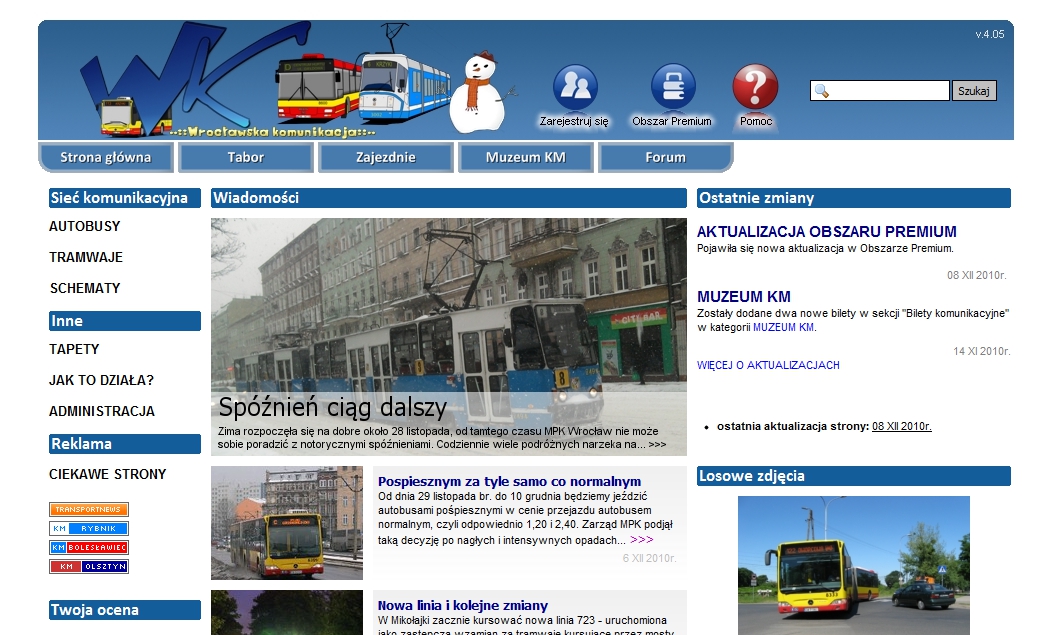
Task: Focus the search input field
Action: pos(880,90)
